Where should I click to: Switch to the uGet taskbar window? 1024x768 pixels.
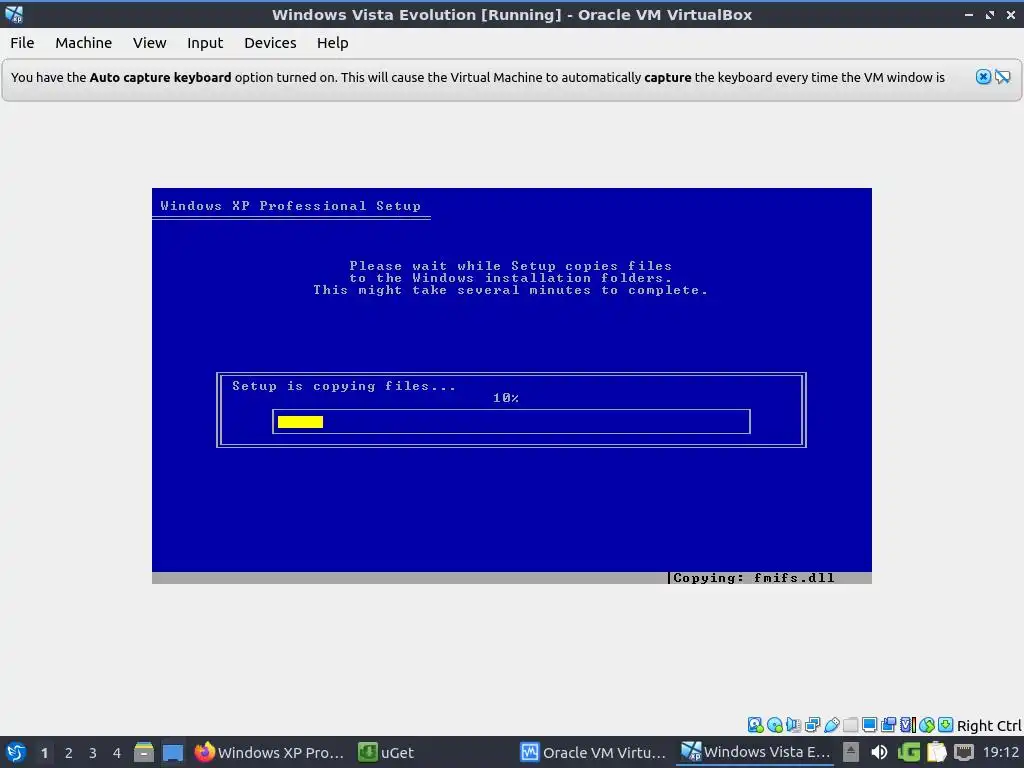click(x=387, y=752)
